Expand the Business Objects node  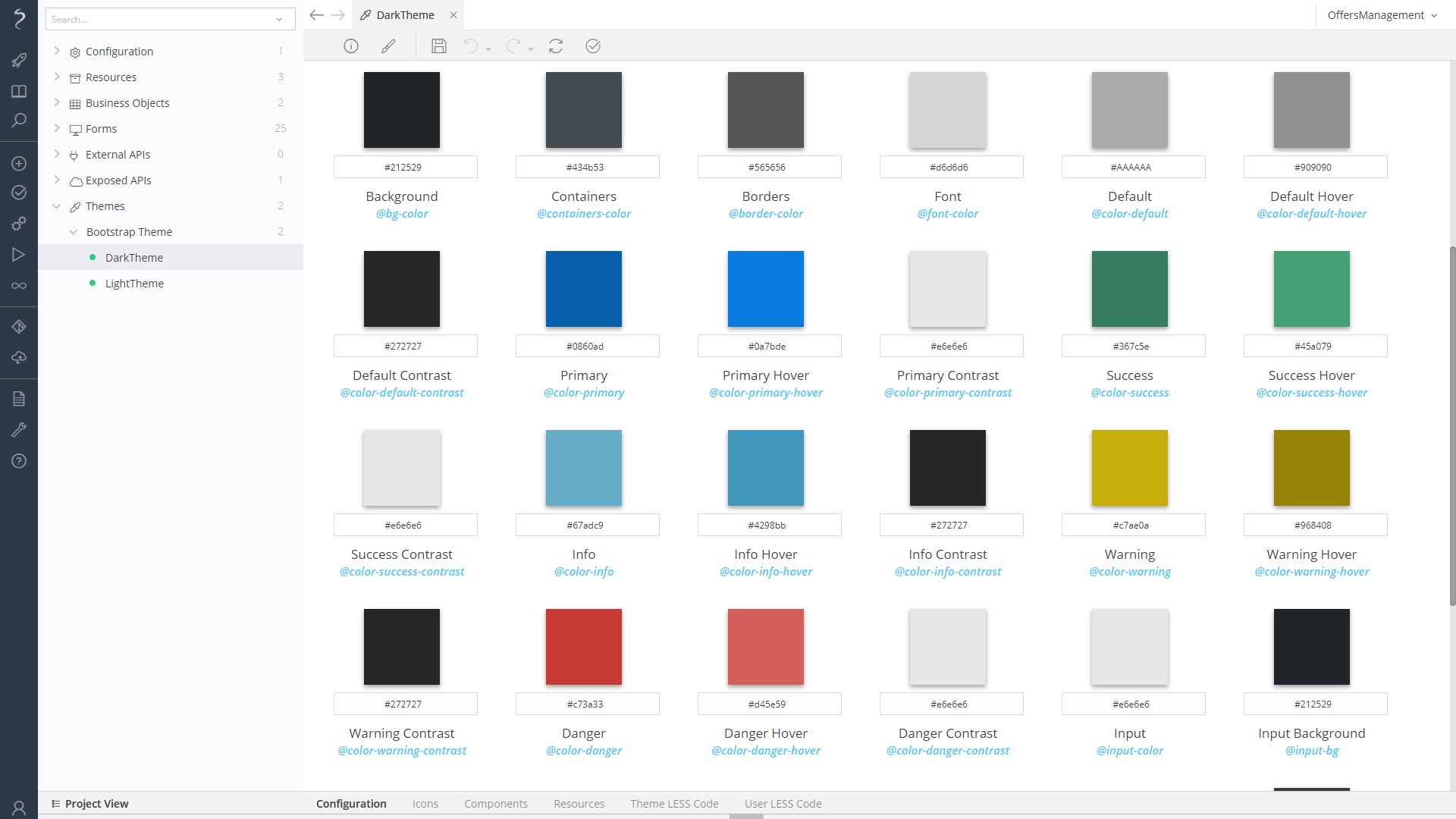pyautogui.click(x=57, y=102)
